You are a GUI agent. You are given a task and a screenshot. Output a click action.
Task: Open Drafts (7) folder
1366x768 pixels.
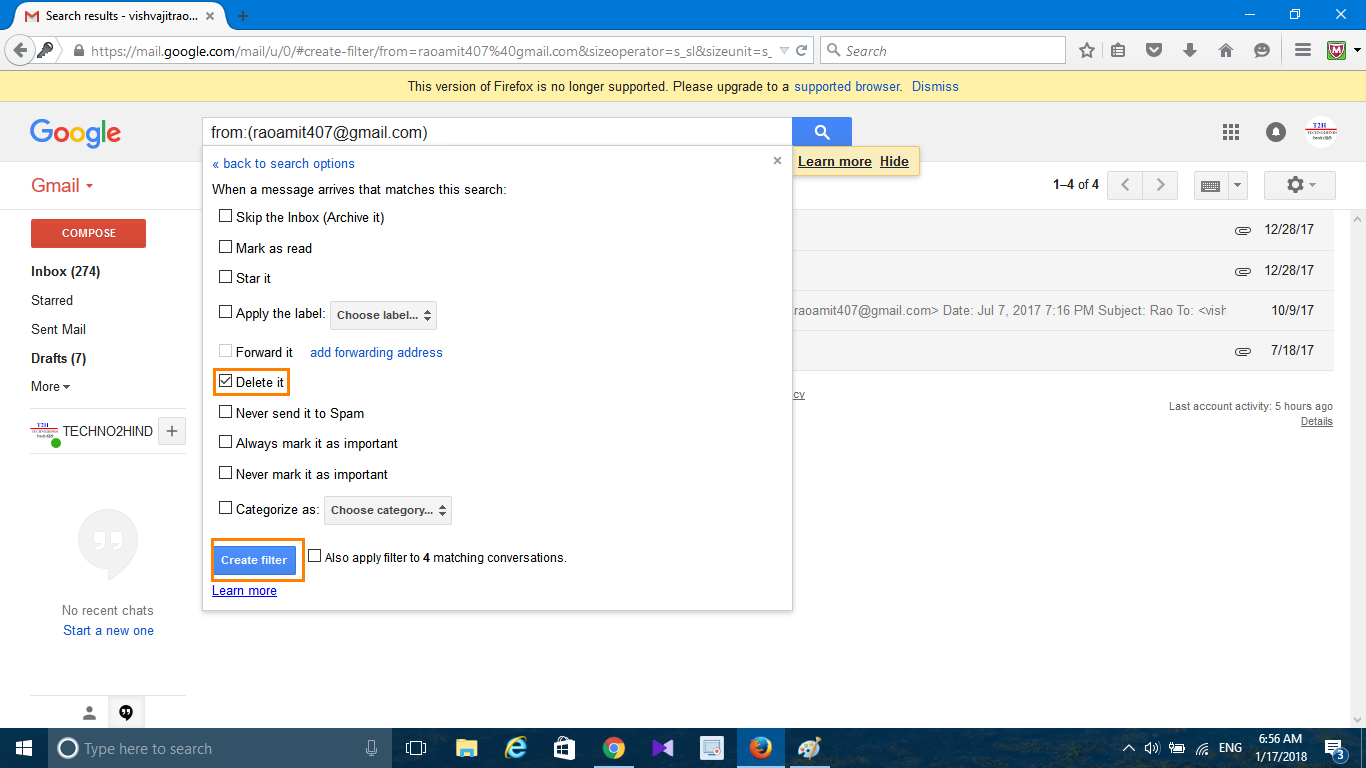[58, 358]
